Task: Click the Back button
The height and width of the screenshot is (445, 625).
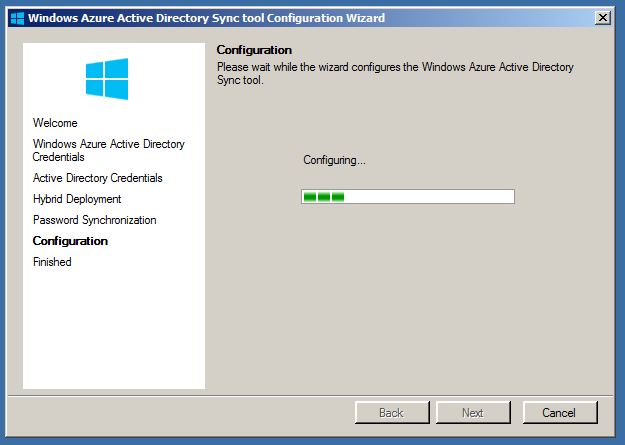Action: 392,413
